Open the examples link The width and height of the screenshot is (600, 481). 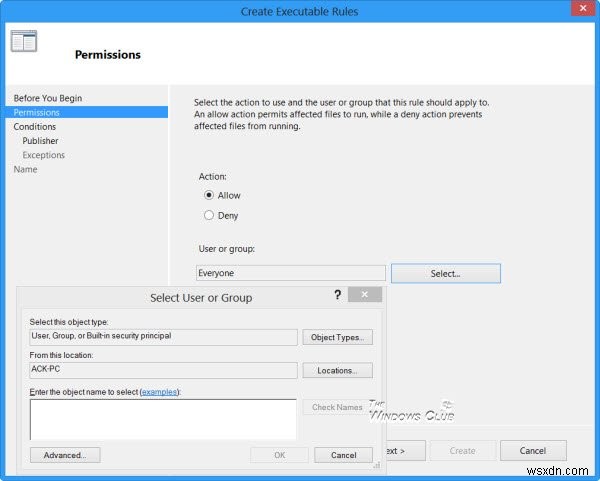159,392
